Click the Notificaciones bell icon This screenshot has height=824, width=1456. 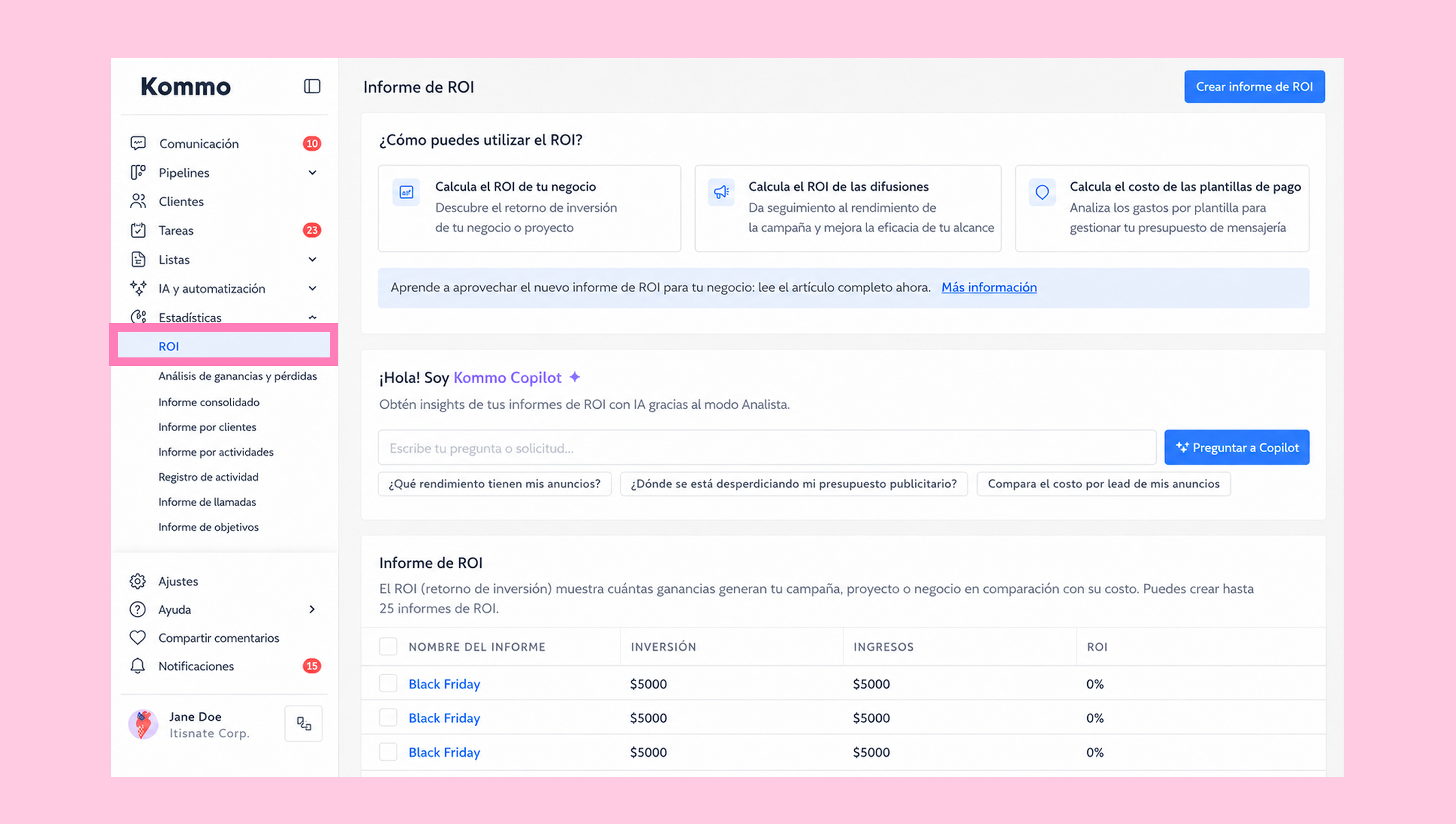pyautogui.click(x=138, y=666)
